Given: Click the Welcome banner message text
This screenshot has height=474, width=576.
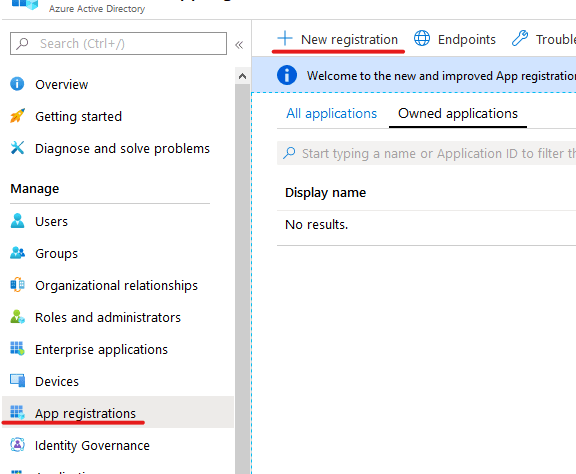Looking at the screenshot, I should click(441, 76).
